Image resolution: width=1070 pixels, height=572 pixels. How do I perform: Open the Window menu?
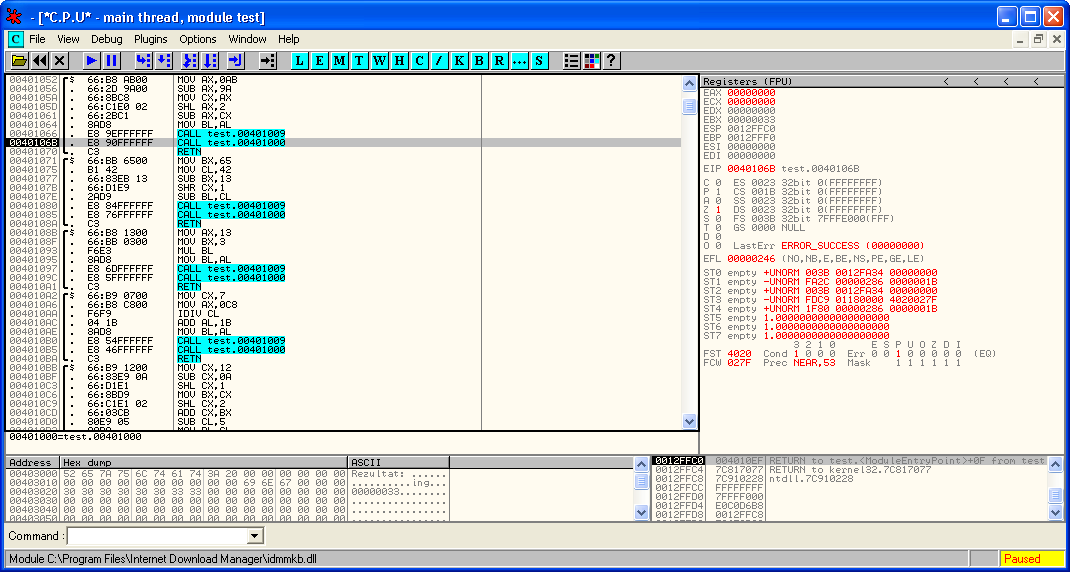pos(248,40)
